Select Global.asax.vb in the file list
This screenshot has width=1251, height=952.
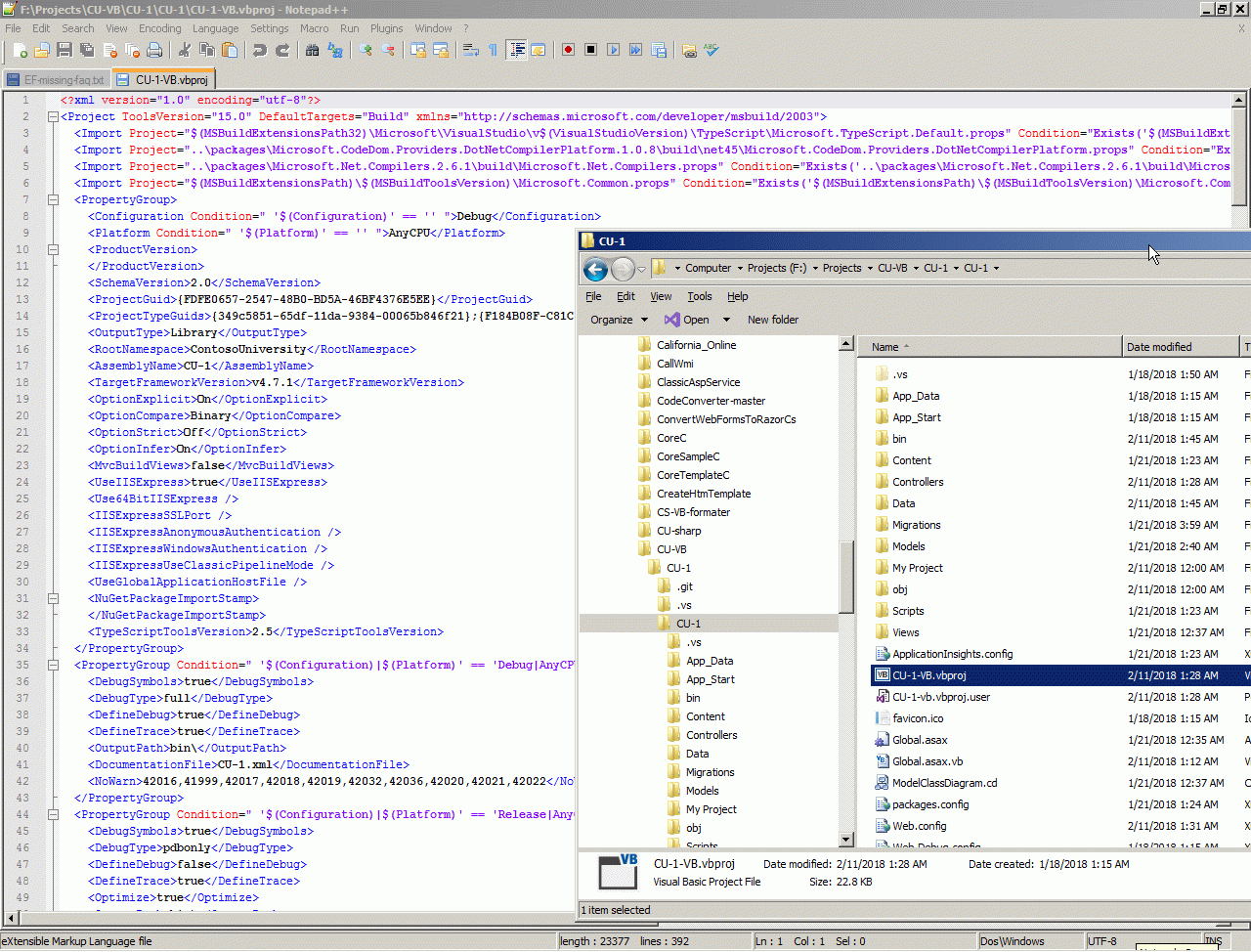[927, 761]
